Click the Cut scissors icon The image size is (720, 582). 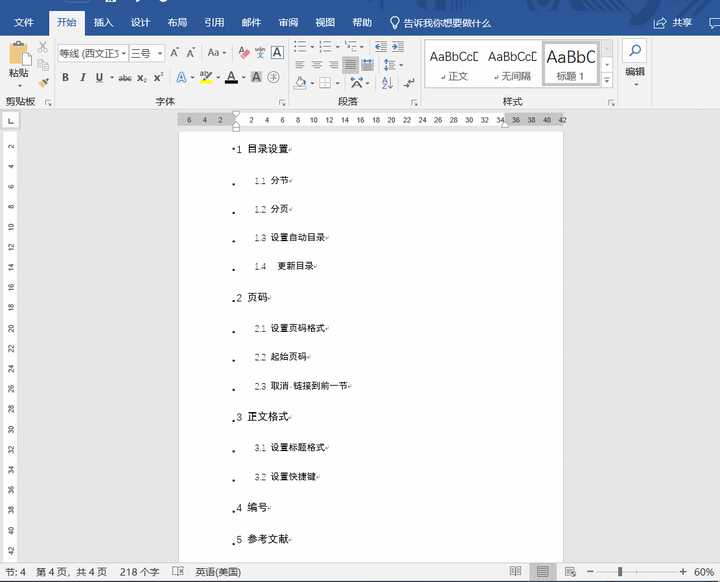point(43,47)
